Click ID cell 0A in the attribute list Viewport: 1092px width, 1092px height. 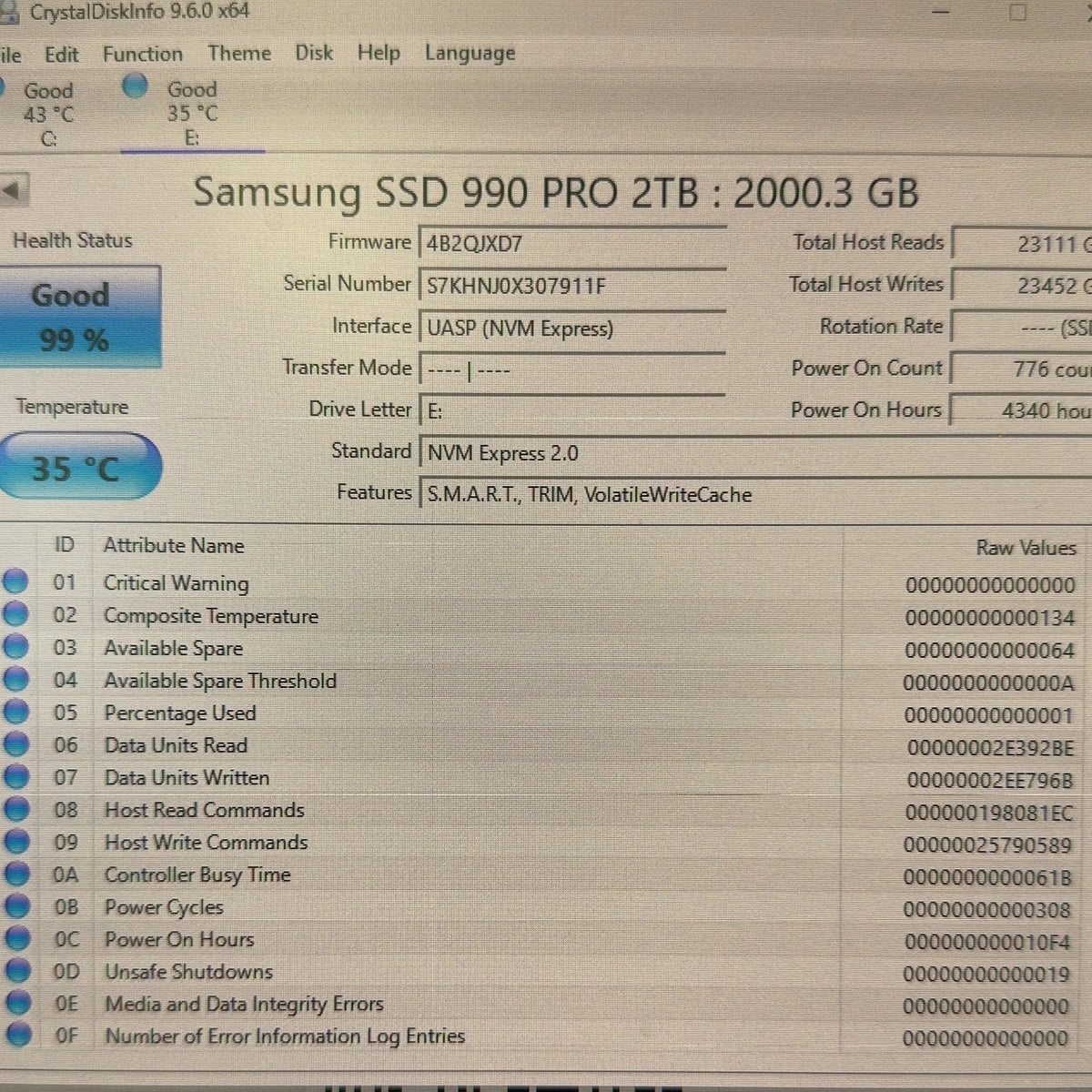click(66, 875)
